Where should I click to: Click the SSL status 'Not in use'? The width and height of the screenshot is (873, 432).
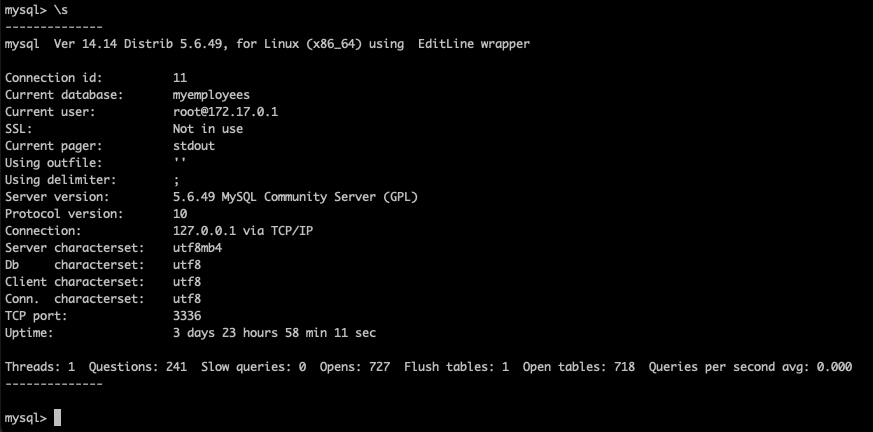click(208, 129)
